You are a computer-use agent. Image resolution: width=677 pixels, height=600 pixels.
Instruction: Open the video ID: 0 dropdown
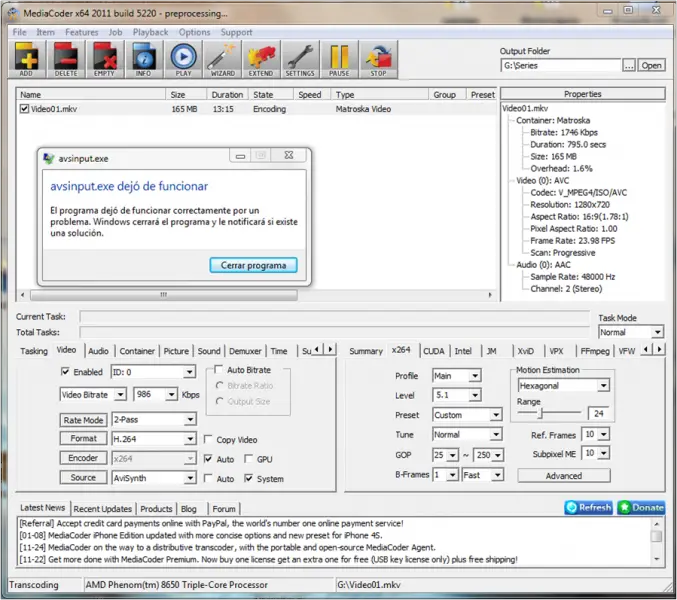(x=153, y=372)
